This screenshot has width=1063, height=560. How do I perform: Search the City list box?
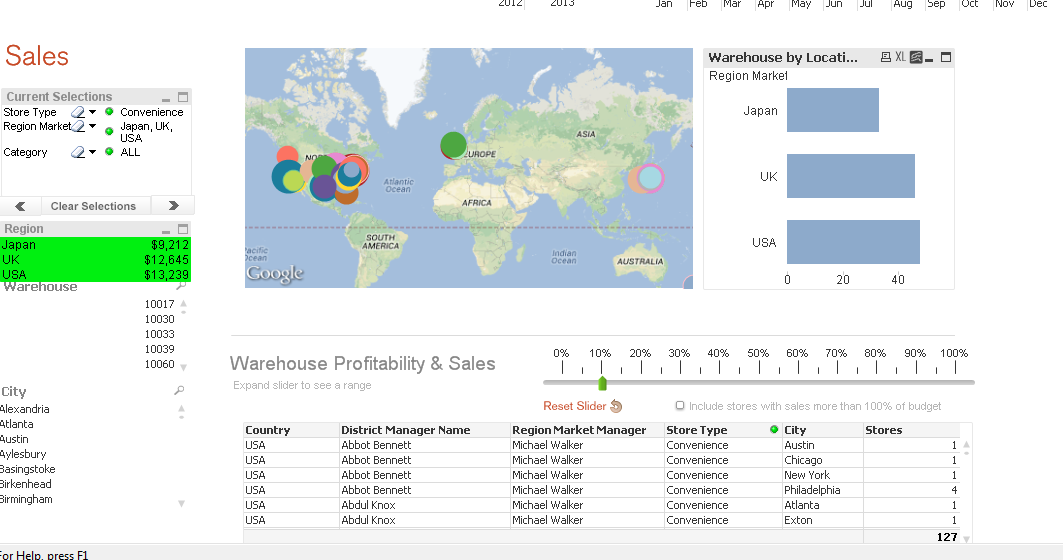point(179,391)
